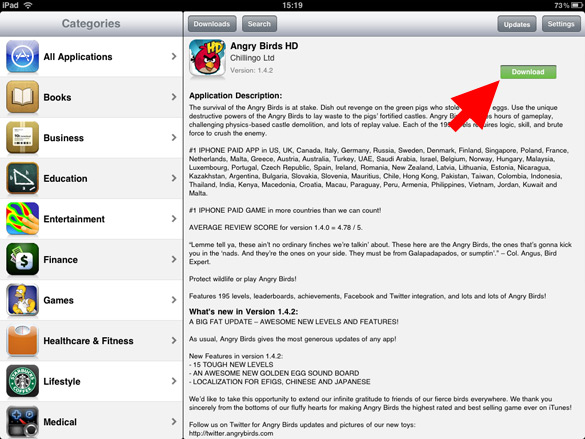Expand the Games category chevron
The width and height of the screenshot is (585, 439).
(174, 300)
